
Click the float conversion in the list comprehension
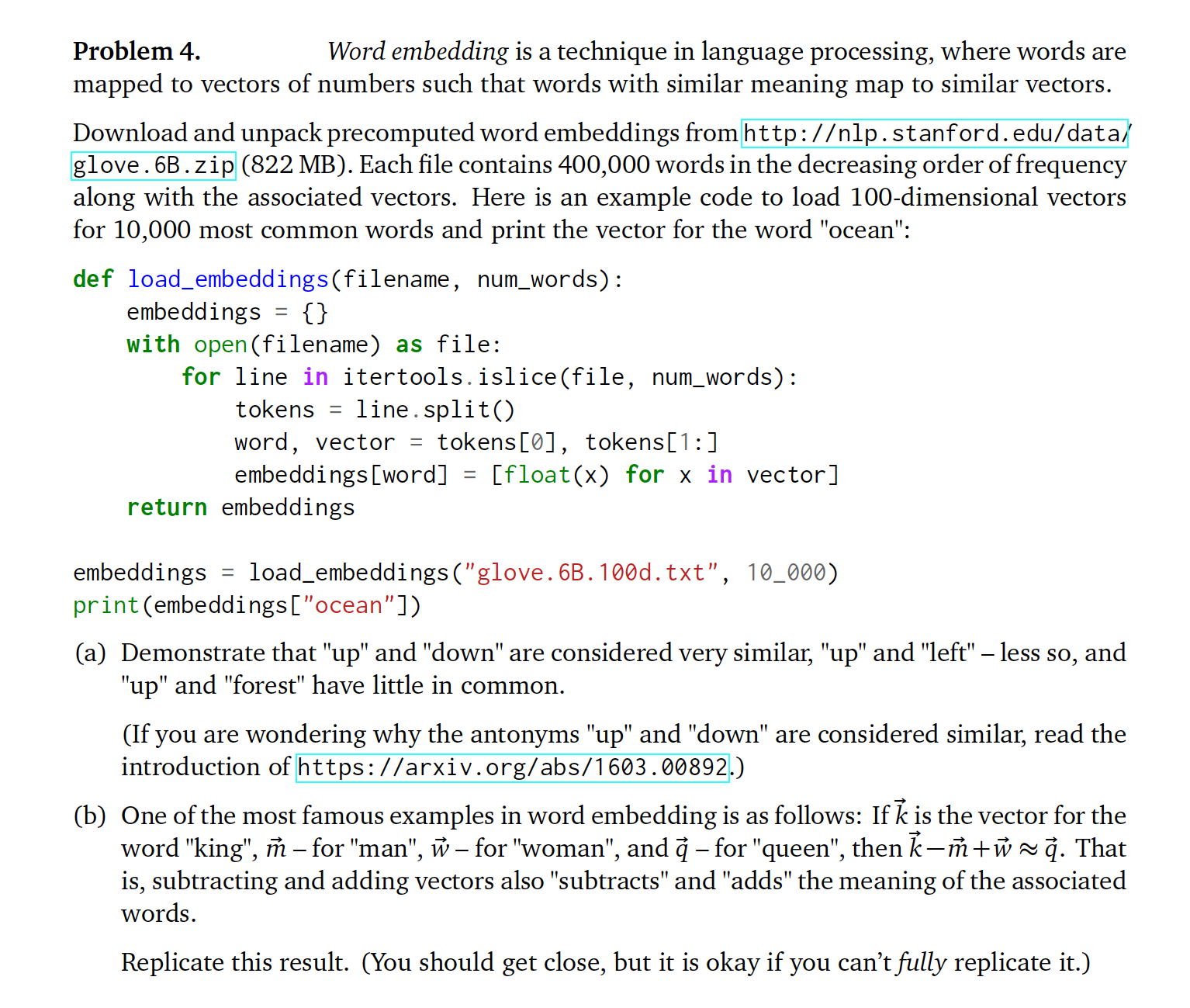(x=540, y=474)
